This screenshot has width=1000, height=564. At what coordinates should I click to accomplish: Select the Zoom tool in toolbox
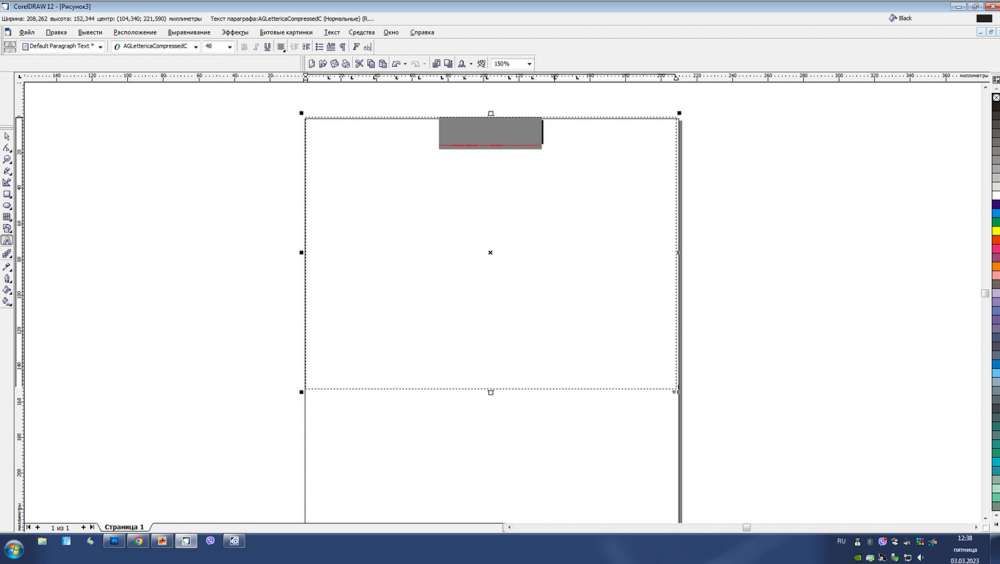click(7, 159)
